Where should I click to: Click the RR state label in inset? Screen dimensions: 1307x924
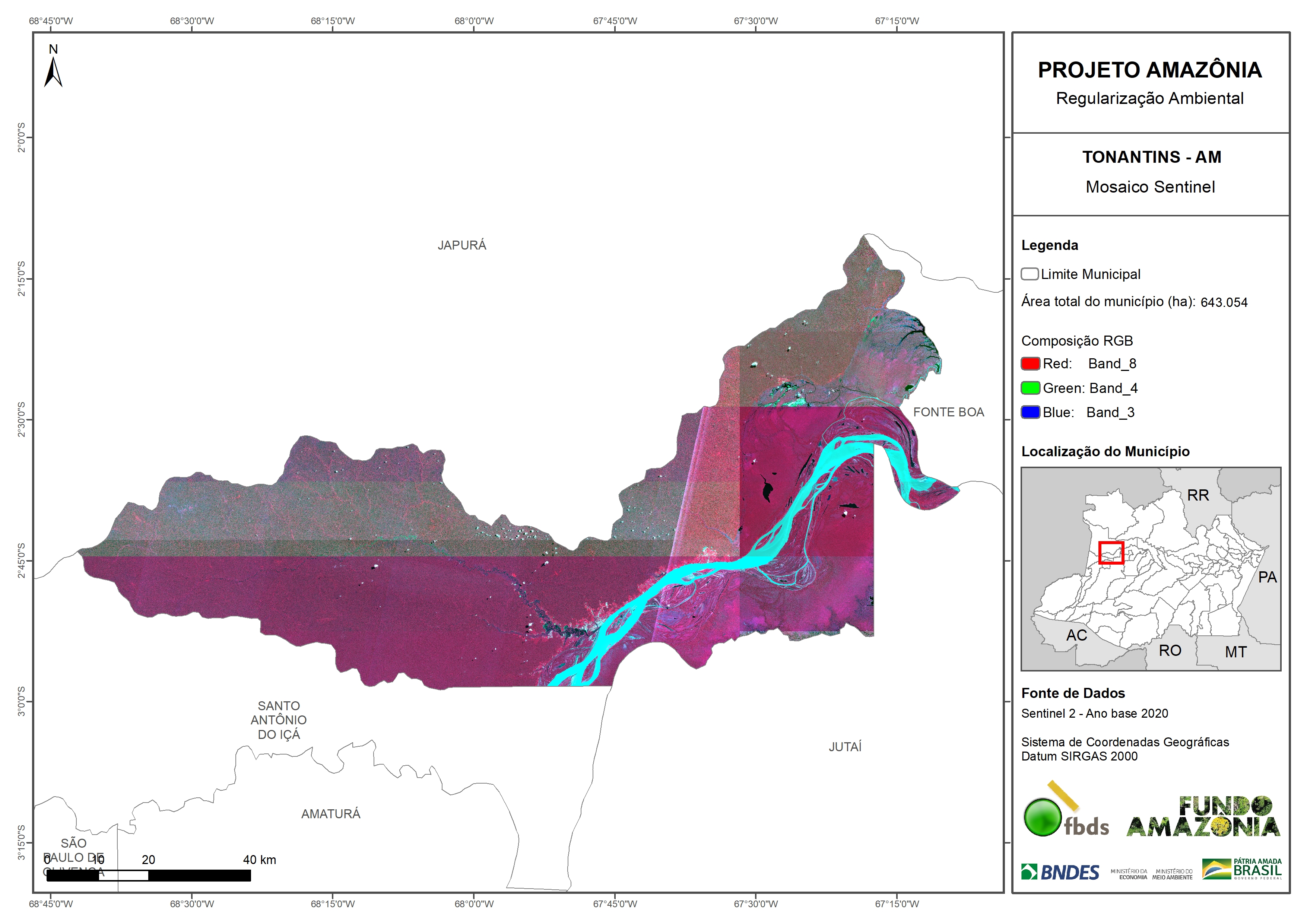pyautogui.click(x=1198, y=495)
